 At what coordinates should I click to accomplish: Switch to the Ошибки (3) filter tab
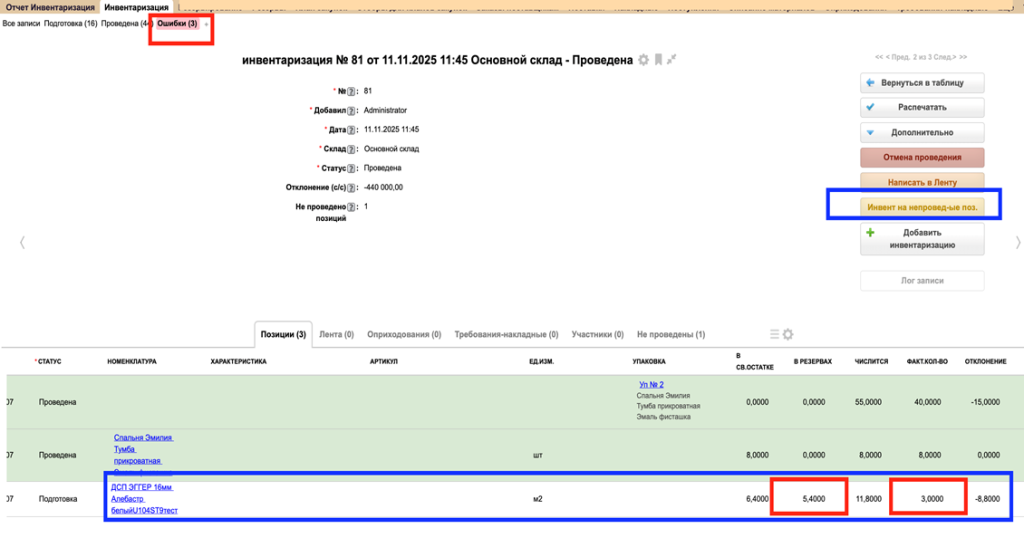(177, 23)
